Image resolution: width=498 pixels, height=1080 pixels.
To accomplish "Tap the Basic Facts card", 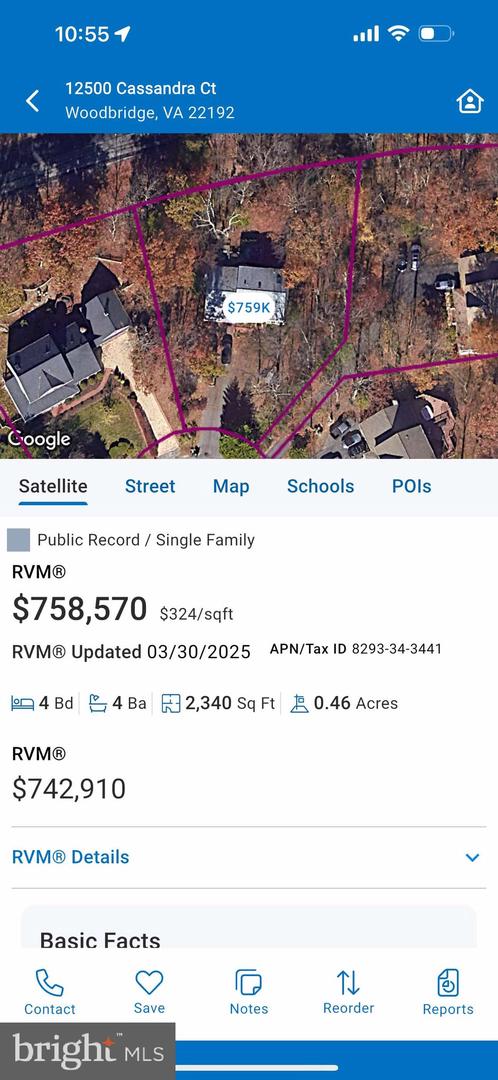I will (249, 927).
